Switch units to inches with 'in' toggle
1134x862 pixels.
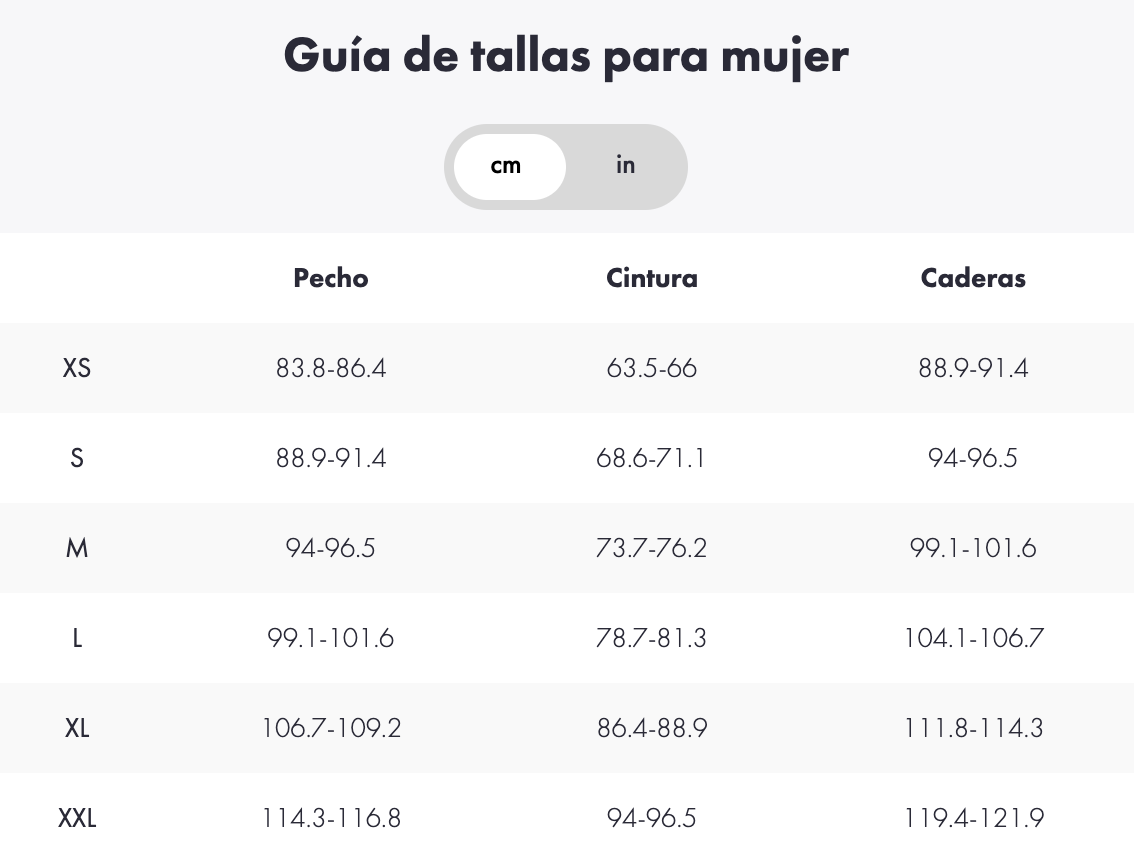click(626, 166)
